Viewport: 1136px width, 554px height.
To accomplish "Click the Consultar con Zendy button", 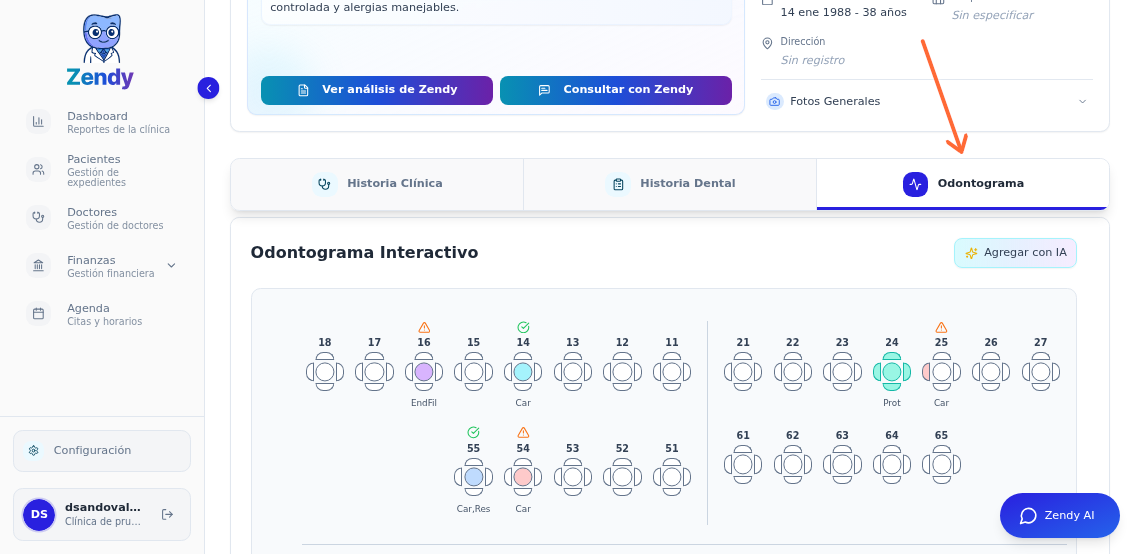I will (616, 90).
